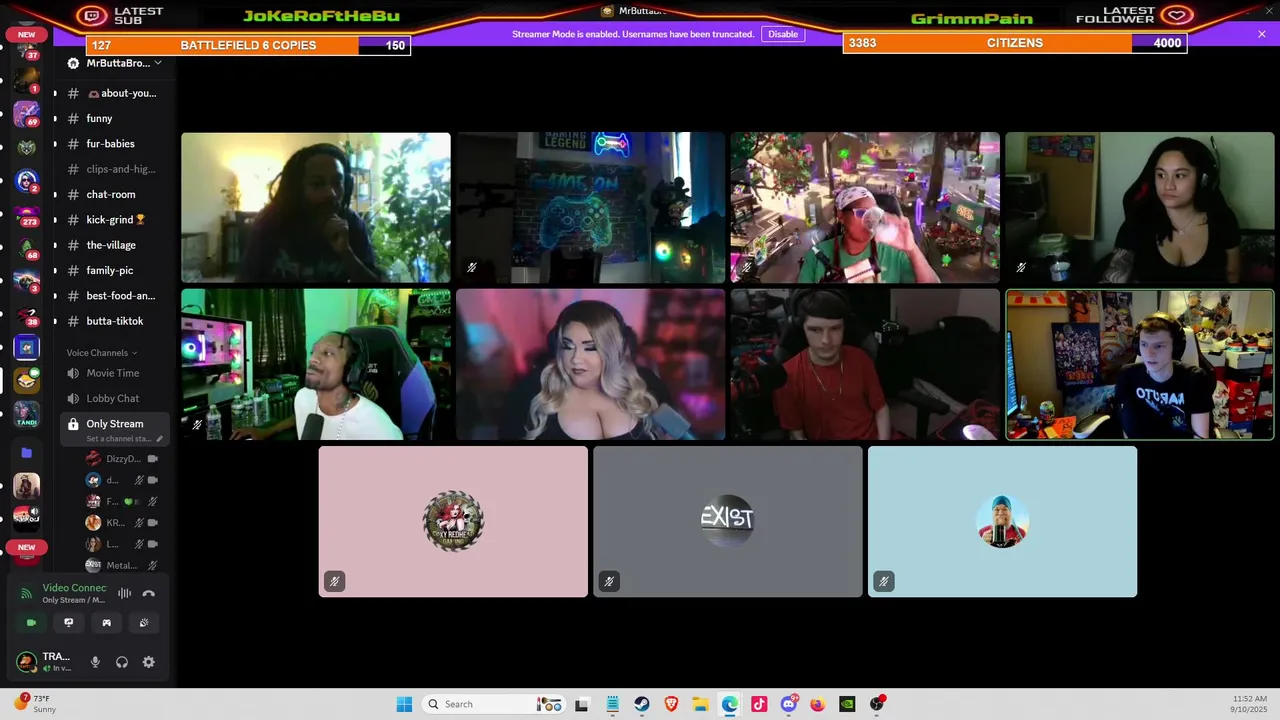Join the Movie Time voice channel
This screenshot has height=720, width=1280.
(114, 373)
